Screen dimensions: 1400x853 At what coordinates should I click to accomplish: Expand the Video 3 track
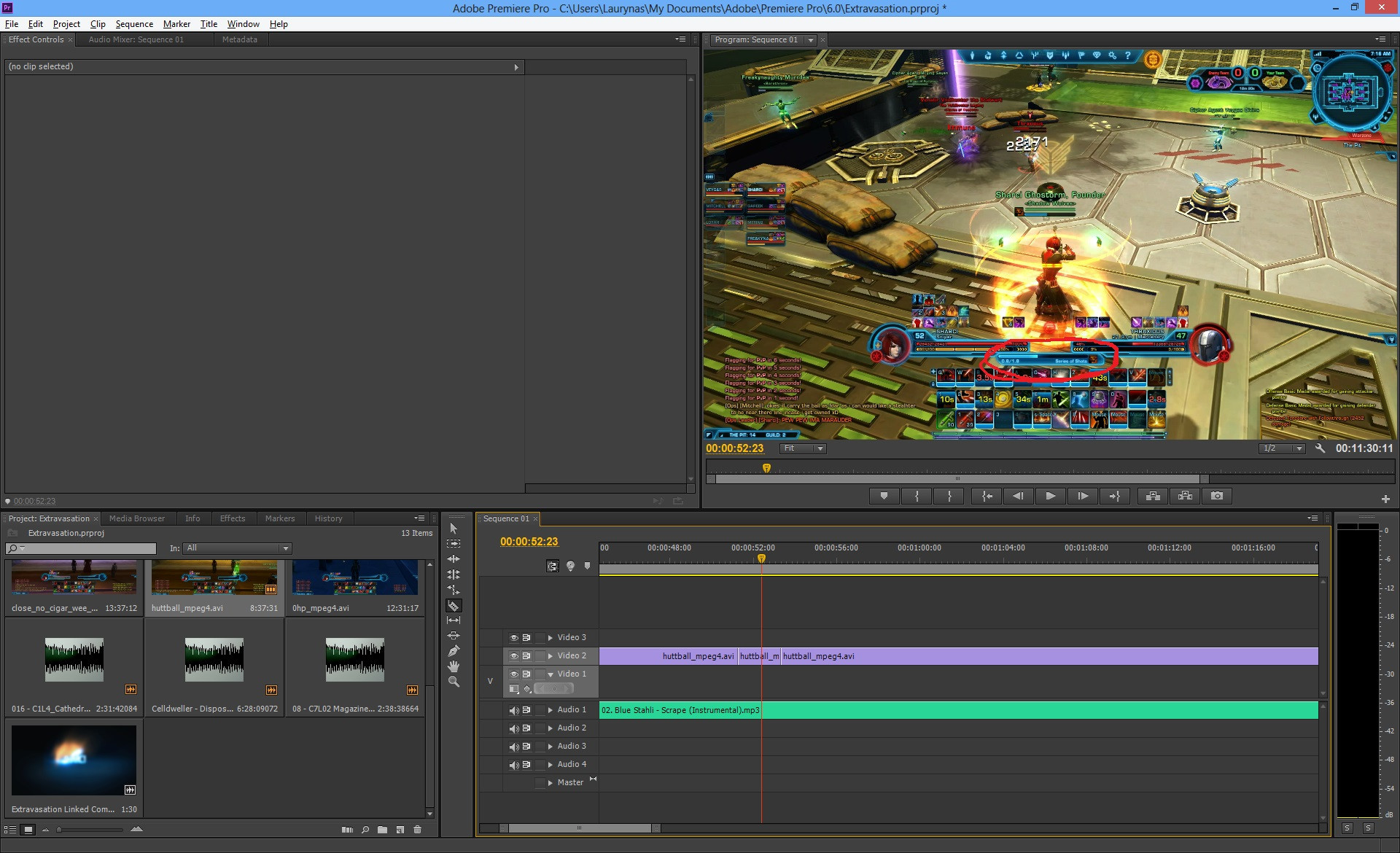pos(551,638)
